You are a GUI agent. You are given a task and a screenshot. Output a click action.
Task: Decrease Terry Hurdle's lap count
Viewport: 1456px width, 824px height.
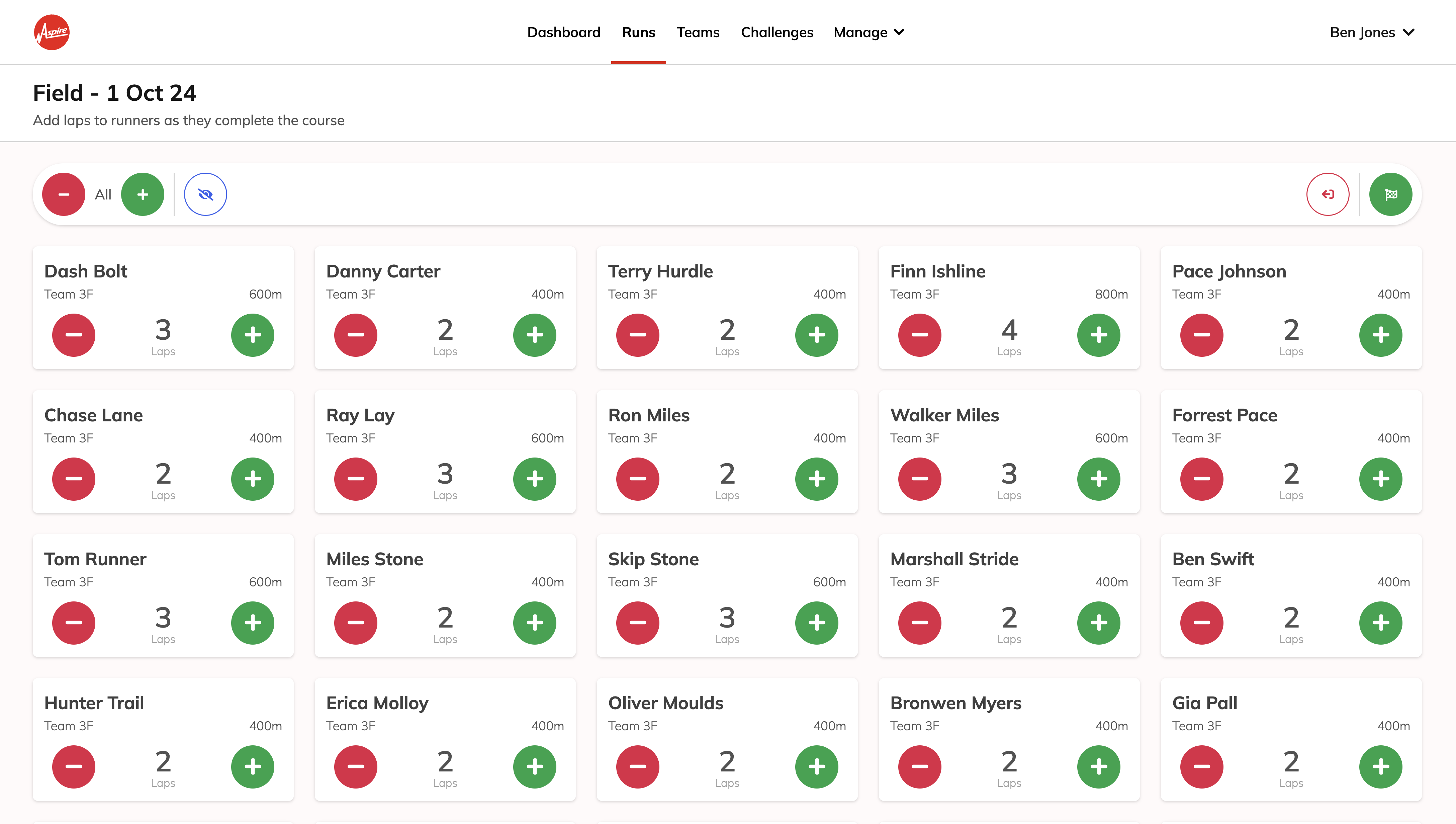(x=637, y=335)
